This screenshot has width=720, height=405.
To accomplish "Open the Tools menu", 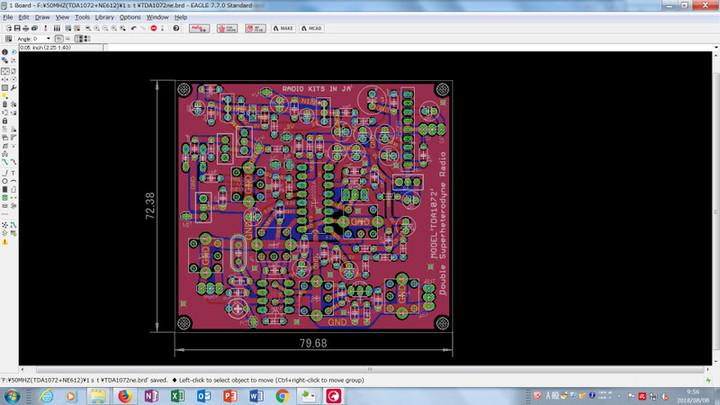I will point(82,17).
